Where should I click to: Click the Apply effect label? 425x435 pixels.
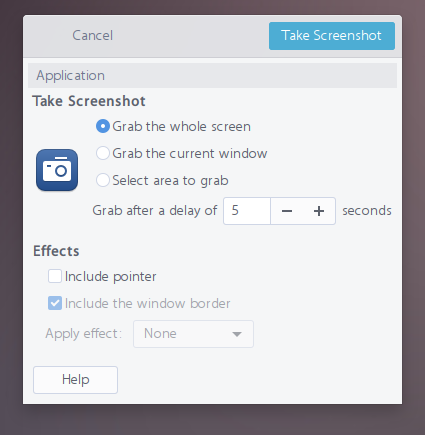coord(84,334)
